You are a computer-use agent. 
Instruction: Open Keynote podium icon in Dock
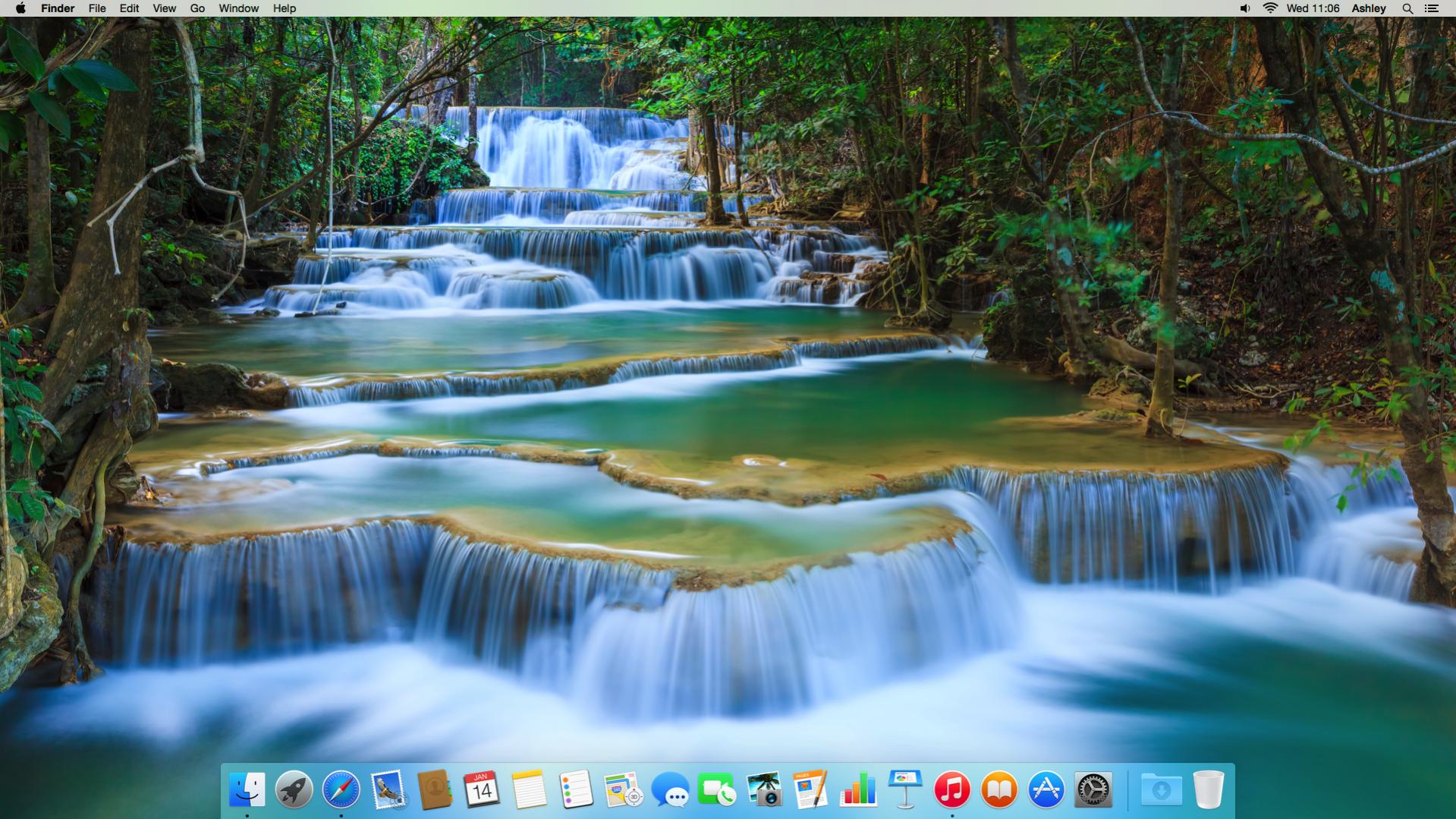[905, 789]
